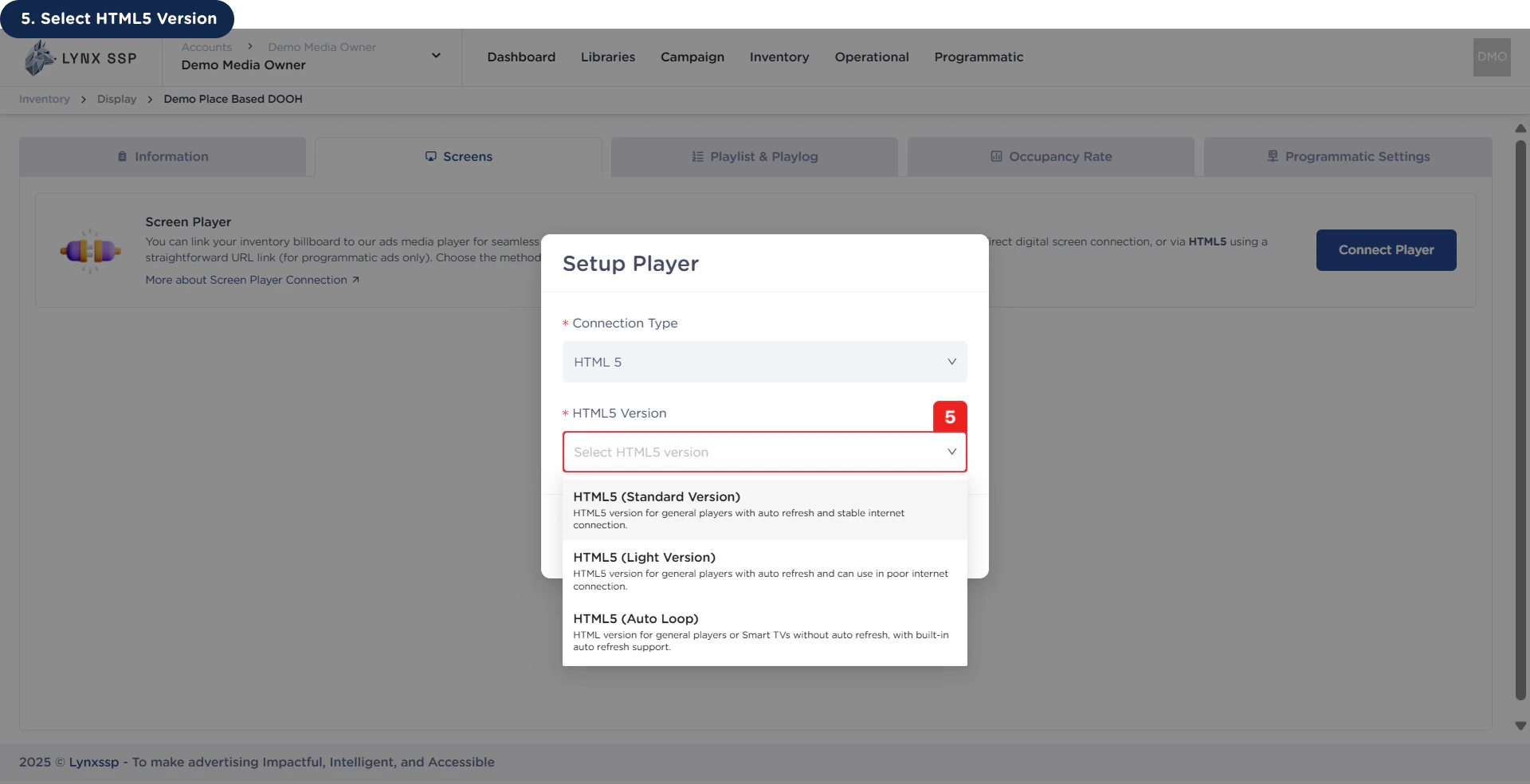Click the Occupancy Rate chart icon

(997, 156)
